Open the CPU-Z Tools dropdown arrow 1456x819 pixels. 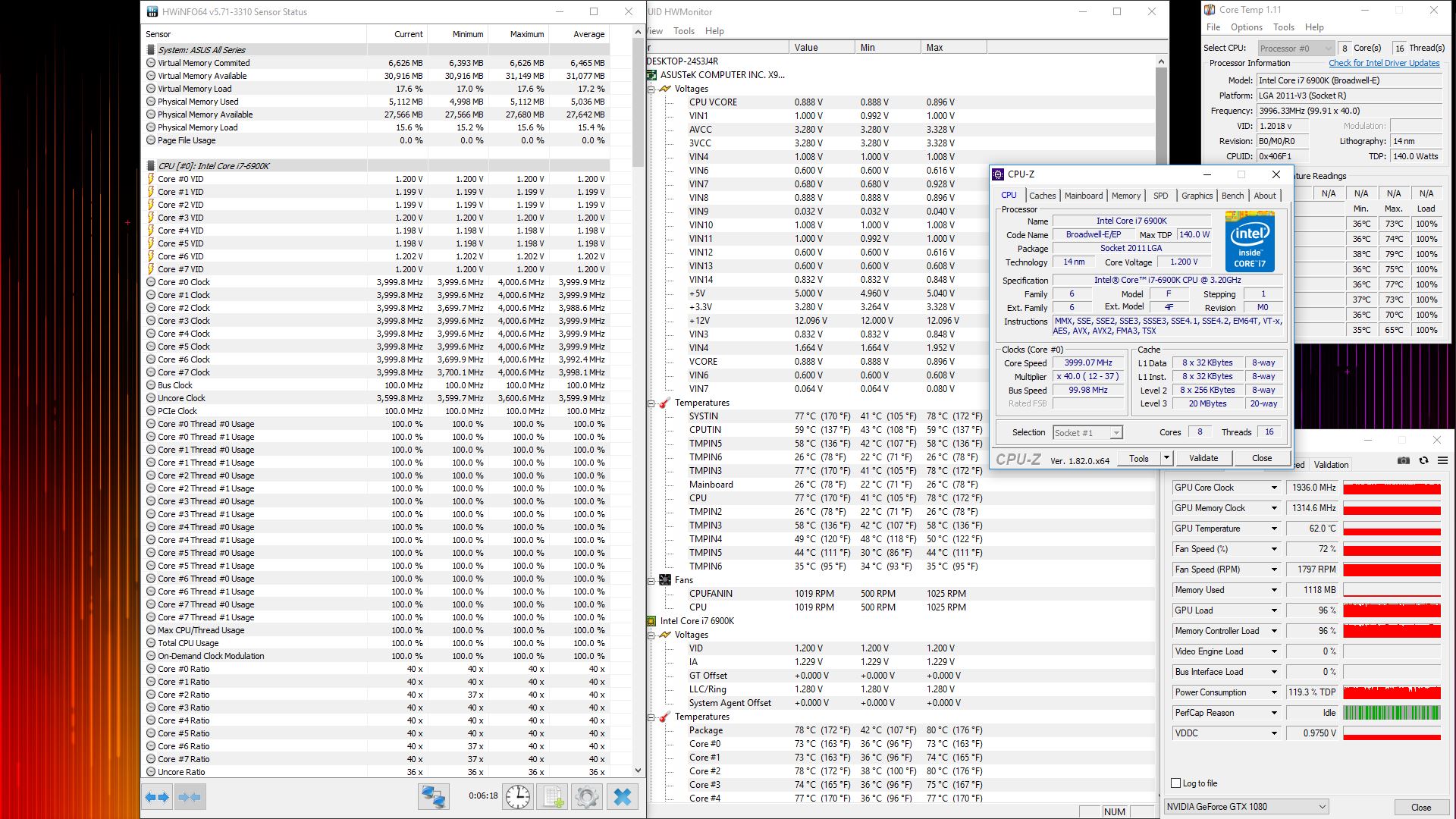tap(1166, 458)
